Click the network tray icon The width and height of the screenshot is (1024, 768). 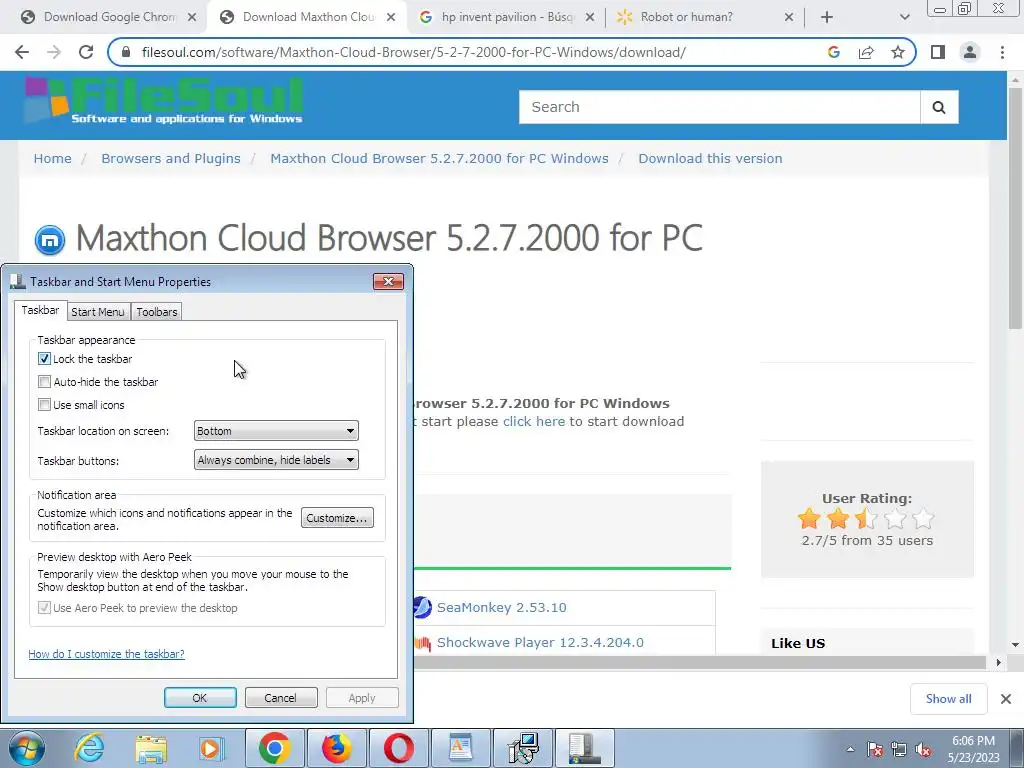(x=899, y=749)
